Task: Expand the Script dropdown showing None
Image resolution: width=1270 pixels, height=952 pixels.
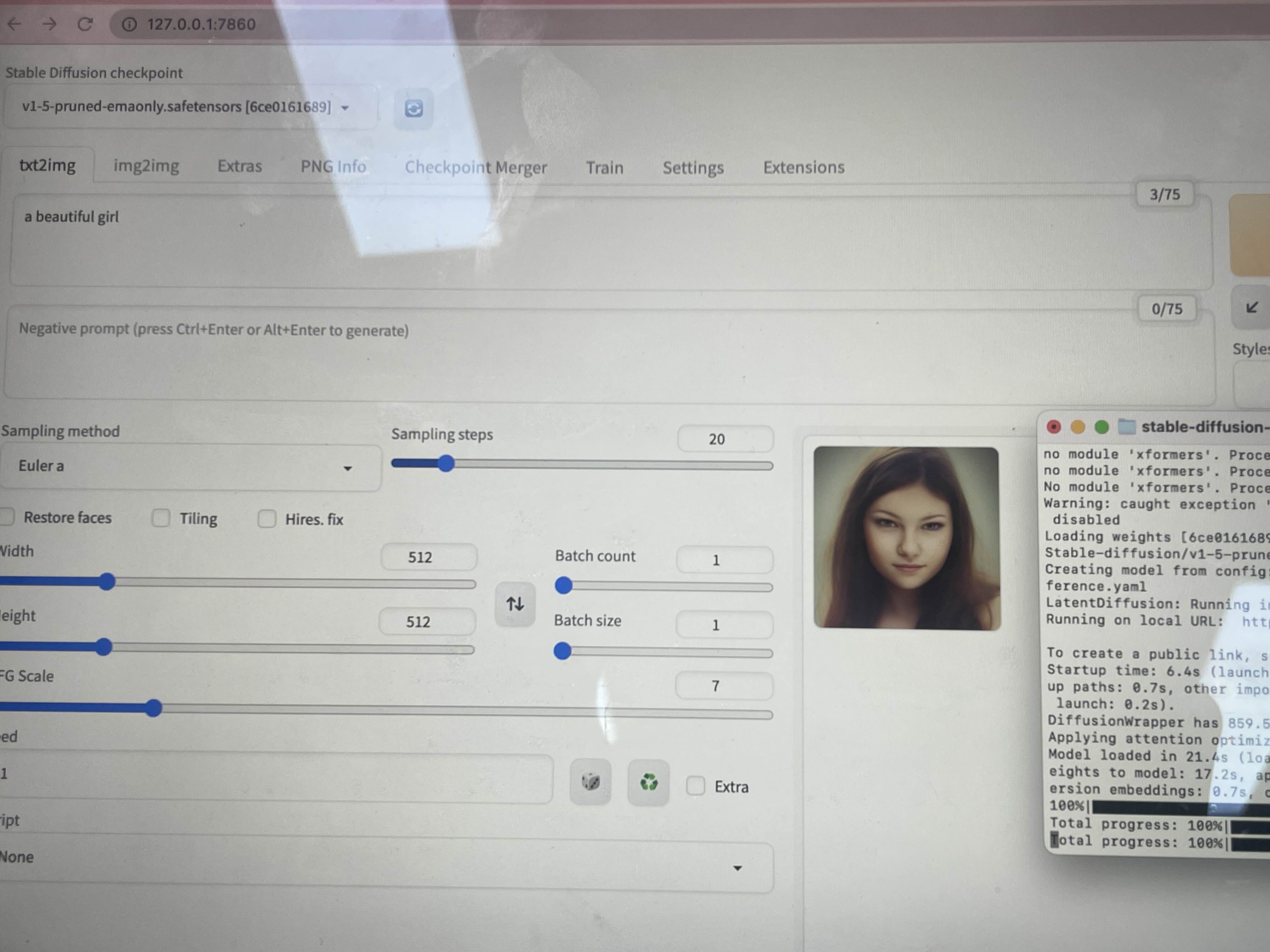Action: pos(385,865)
